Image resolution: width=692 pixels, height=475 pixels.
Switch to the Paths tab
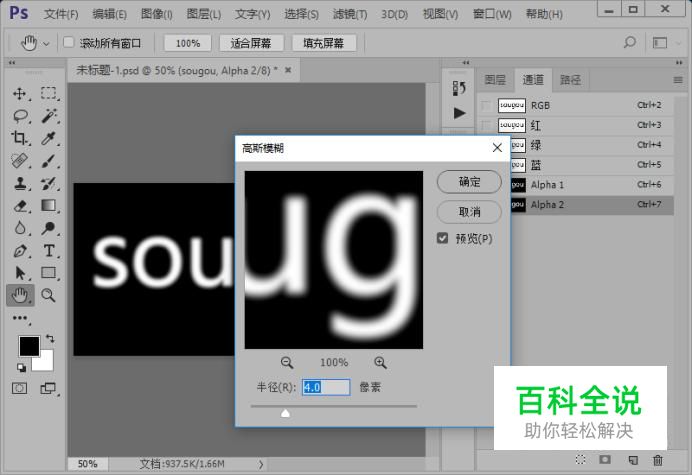570,80
